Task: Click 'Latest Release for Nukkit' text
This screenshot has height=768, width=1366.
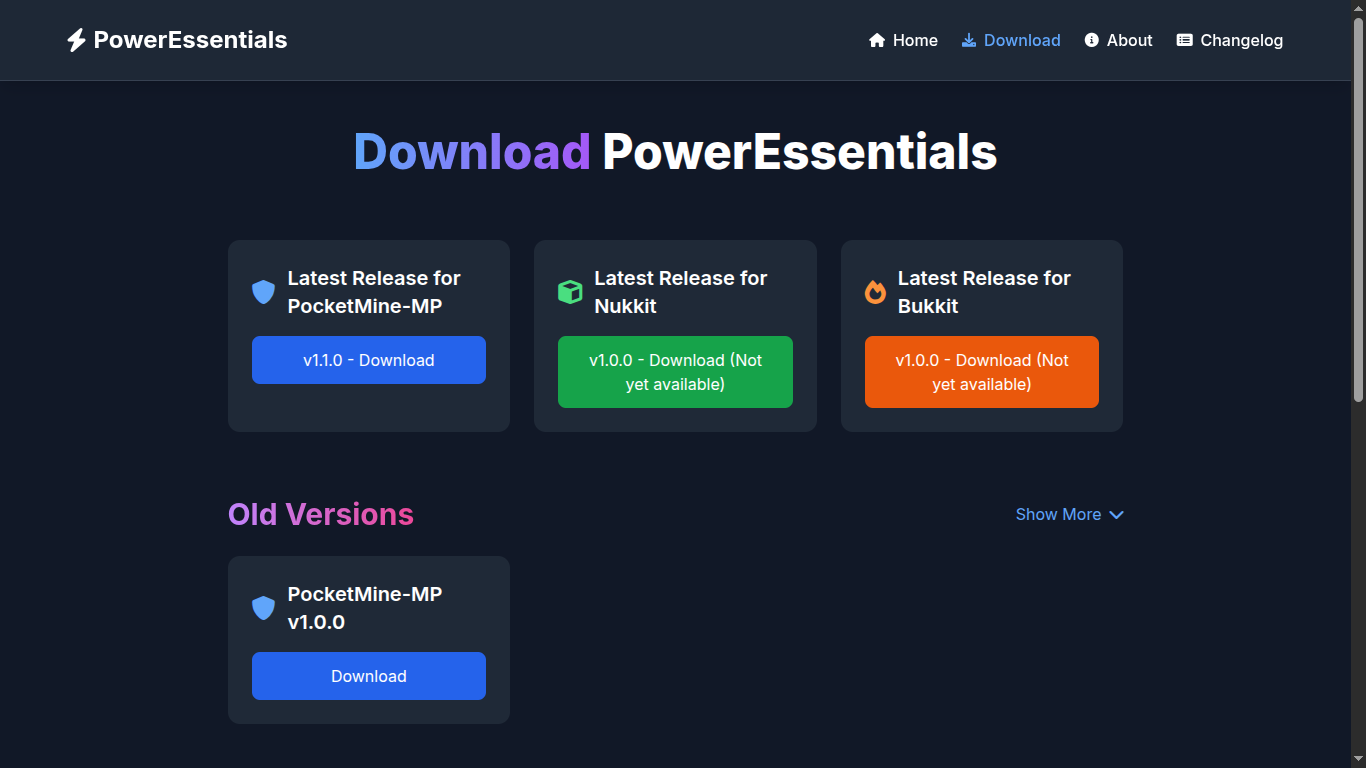Action: pyautogui.click(x=681, y=292)
